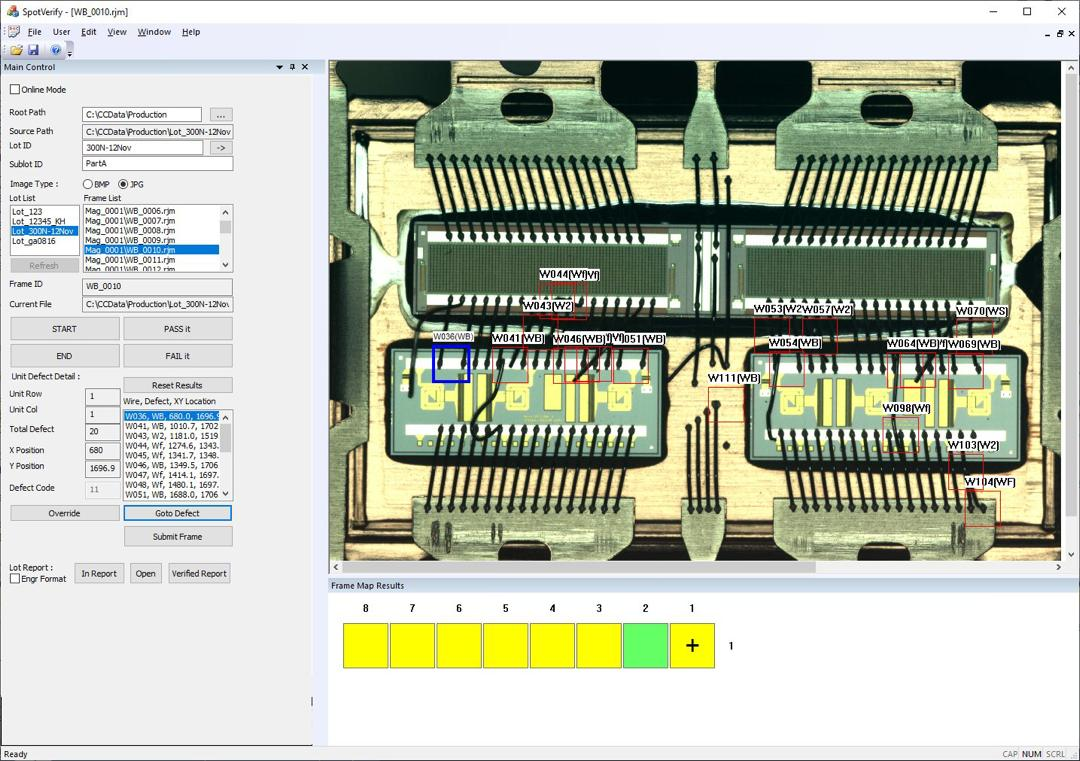Open the blue Help question mark icon
Viewport: 1080px width, 761px height.
(x=56, y=50)
